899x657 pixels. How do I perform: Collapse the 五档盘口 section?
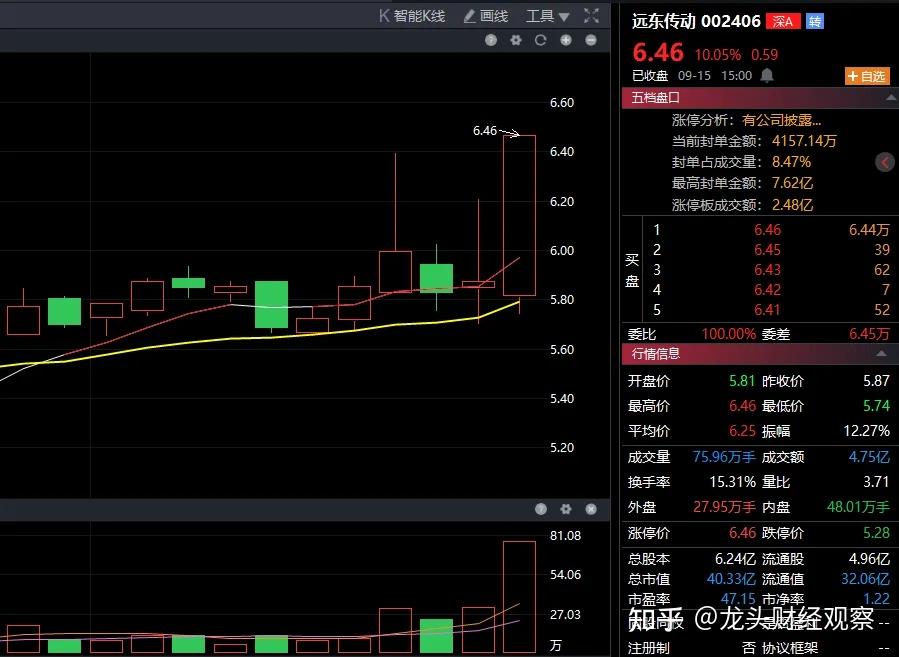[890, 97]
